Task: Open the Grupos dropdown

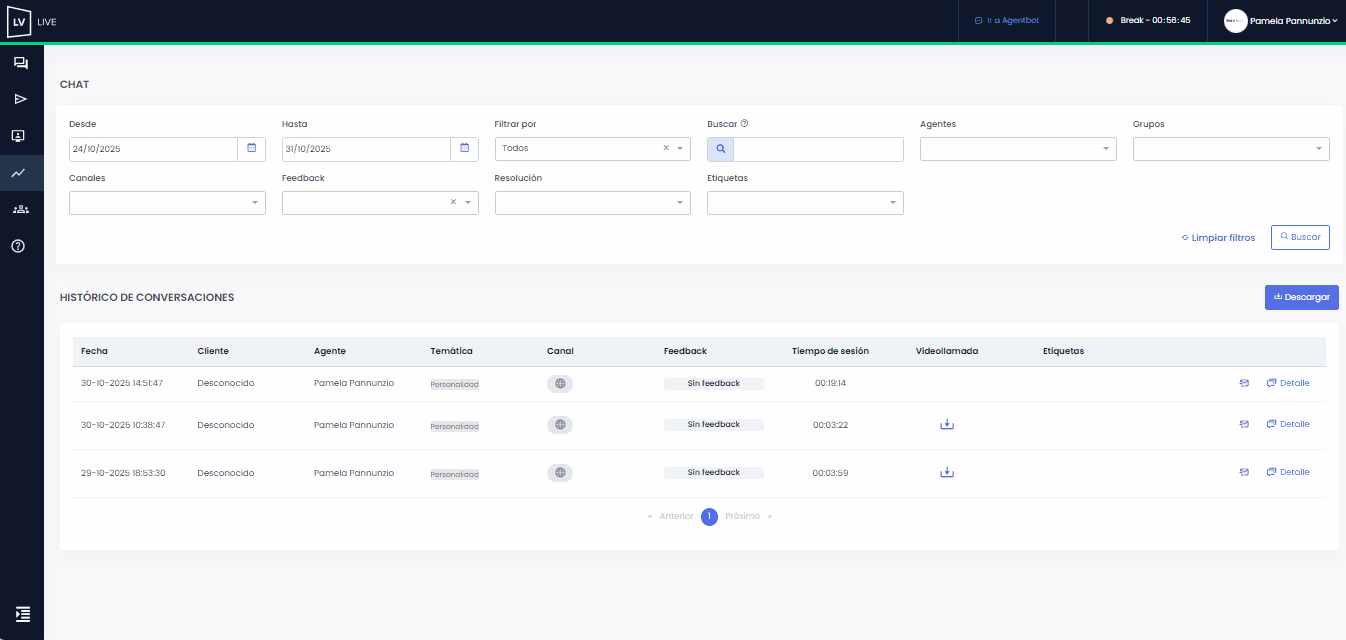Action: [1231, 149]
